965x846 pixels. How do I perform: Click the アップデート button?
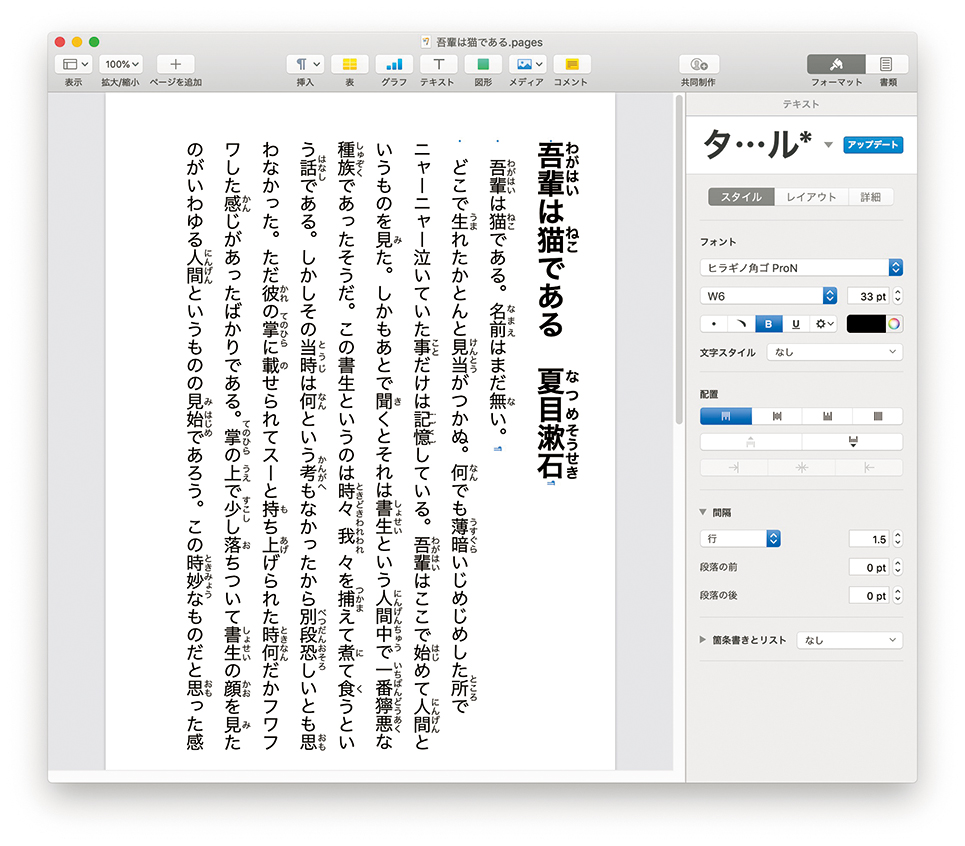click(x=872, y=145)
